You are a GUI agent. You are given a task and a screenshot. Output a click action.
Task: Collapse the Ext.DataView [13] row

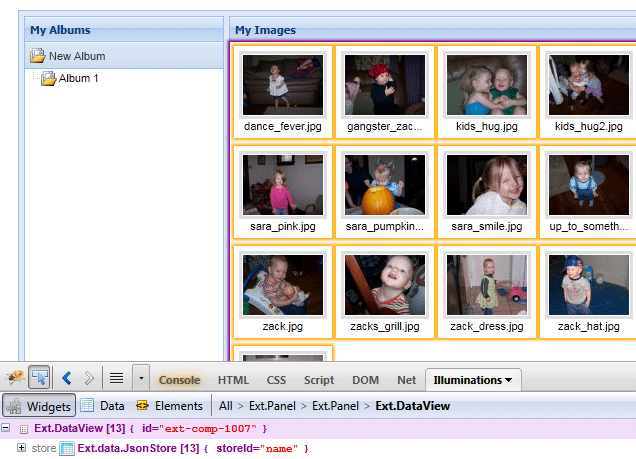tap(6, 427)
